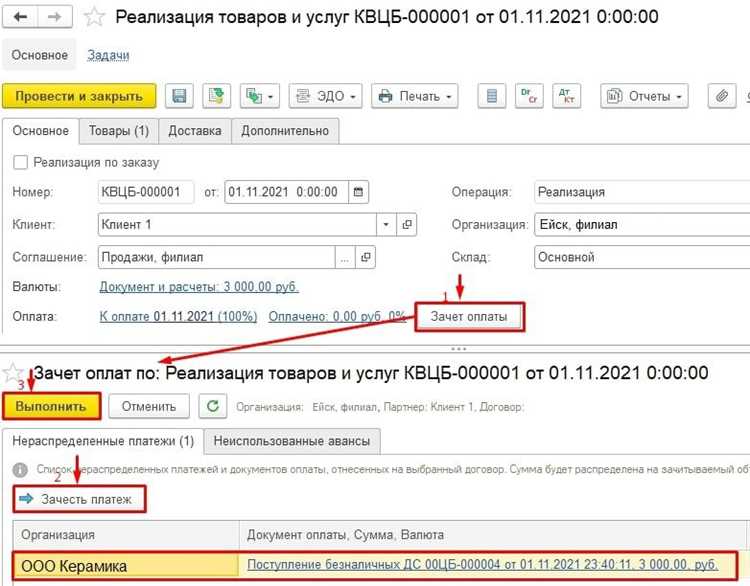Click the Номер field КВЦБ-000001
This screenshot has height=586, width=750.
pos(146,192)
